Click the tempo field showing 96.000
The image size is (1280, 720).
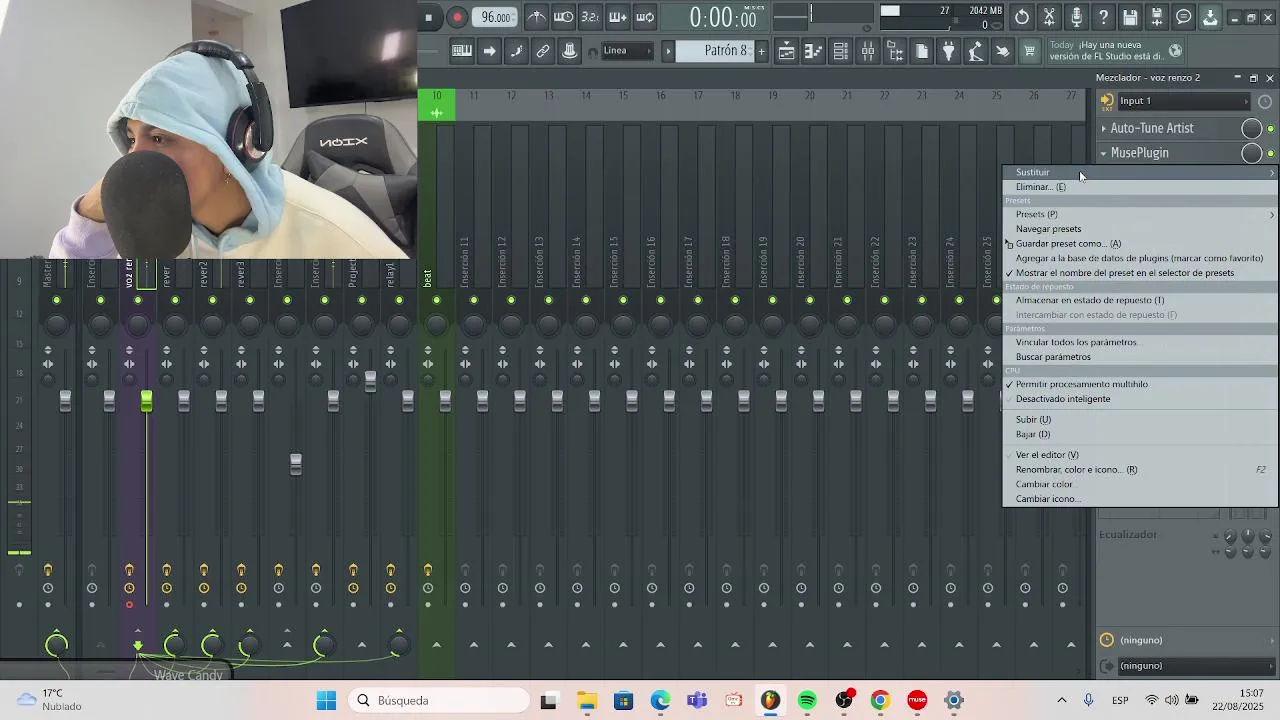[495, 17]
